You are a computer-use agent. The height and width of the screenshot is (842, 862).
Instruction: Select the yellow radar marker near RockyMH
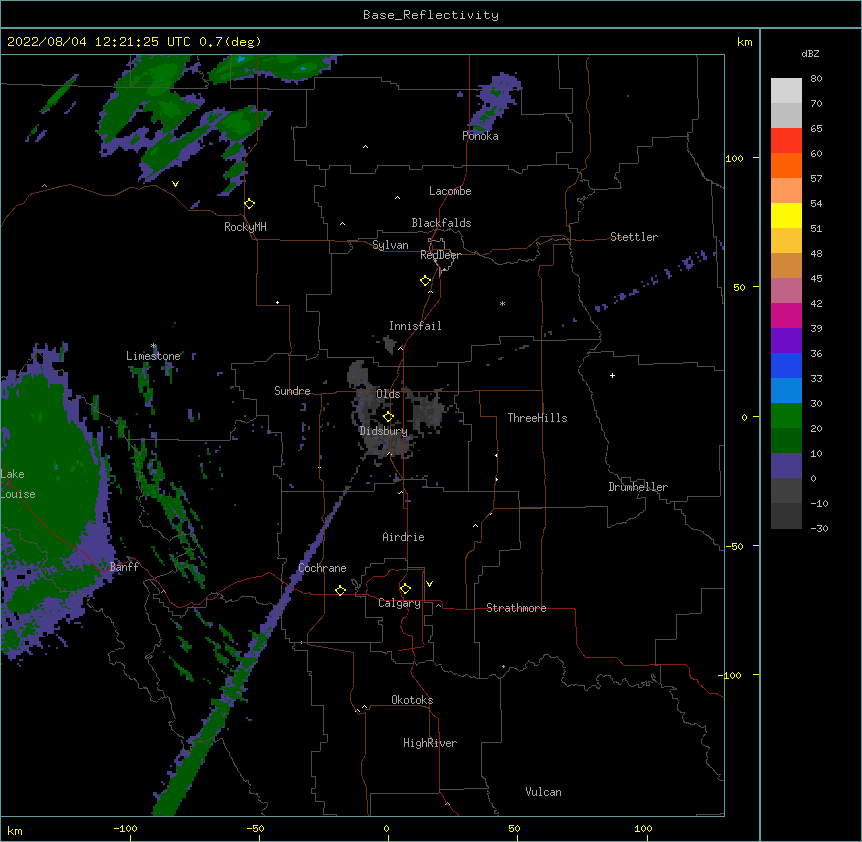250,204
